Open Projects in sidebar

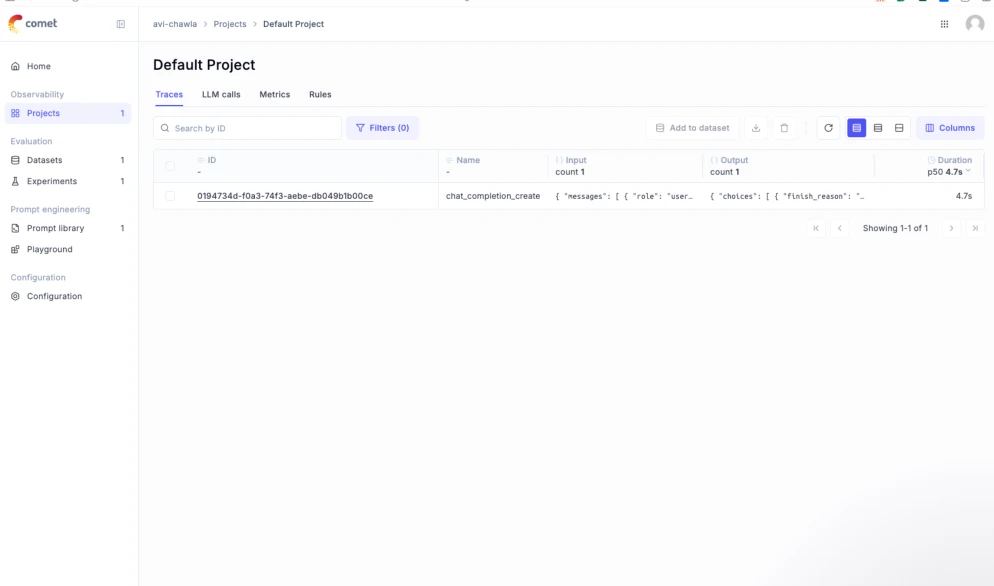point(68,113)
